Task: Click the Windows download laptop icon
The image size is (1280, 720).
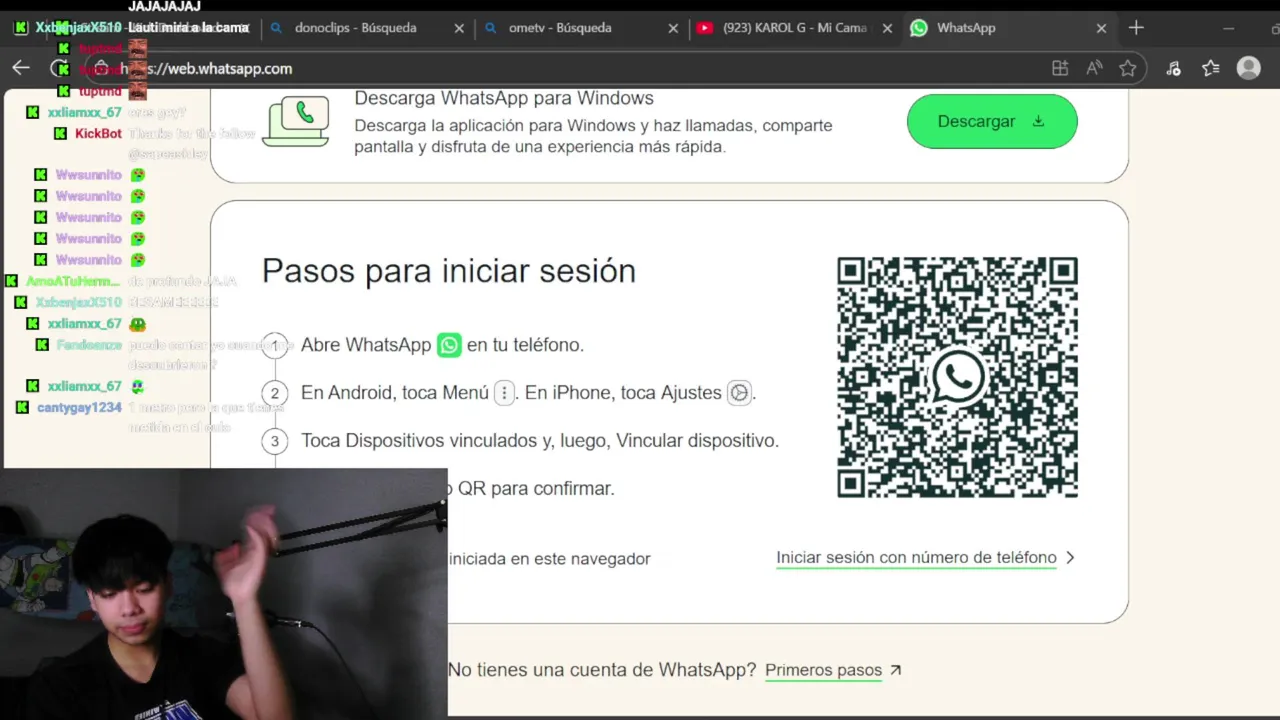Action: click(x=296, y=121)
